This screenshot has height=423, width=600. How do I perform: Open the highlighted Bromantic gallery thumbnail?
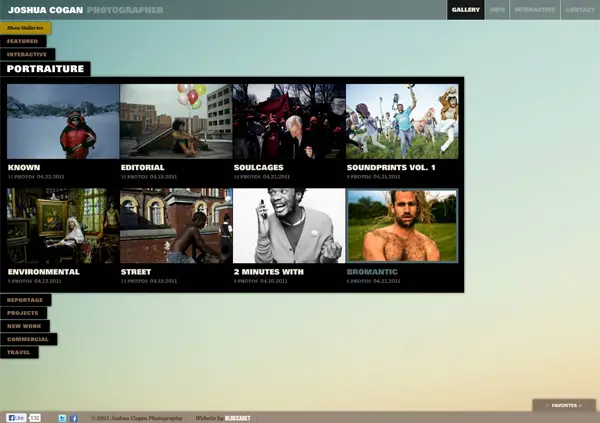click(x=402, y=226)
